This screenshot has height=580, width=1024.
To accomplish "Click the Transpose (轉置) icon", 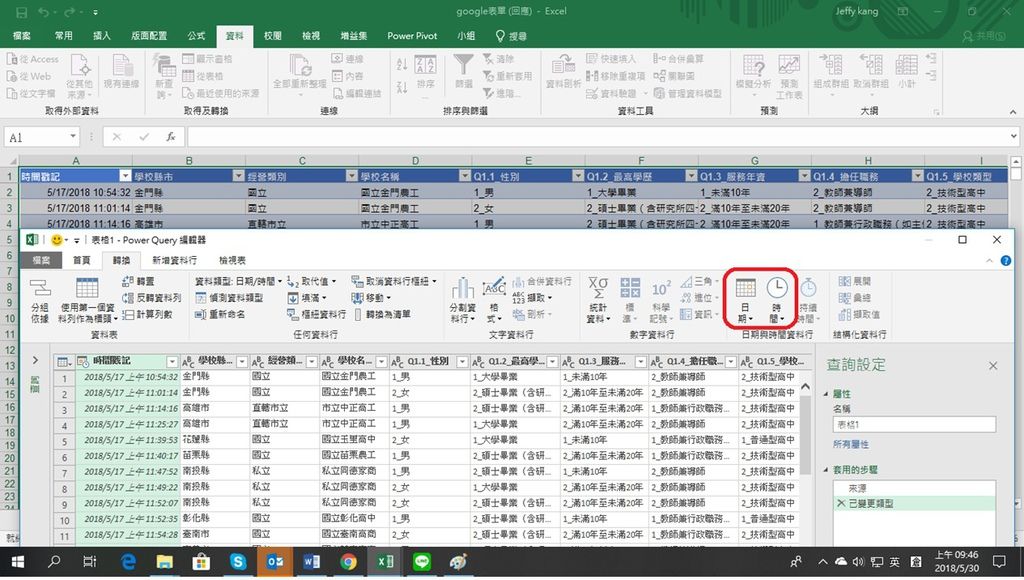I will [x=128, y=282].
